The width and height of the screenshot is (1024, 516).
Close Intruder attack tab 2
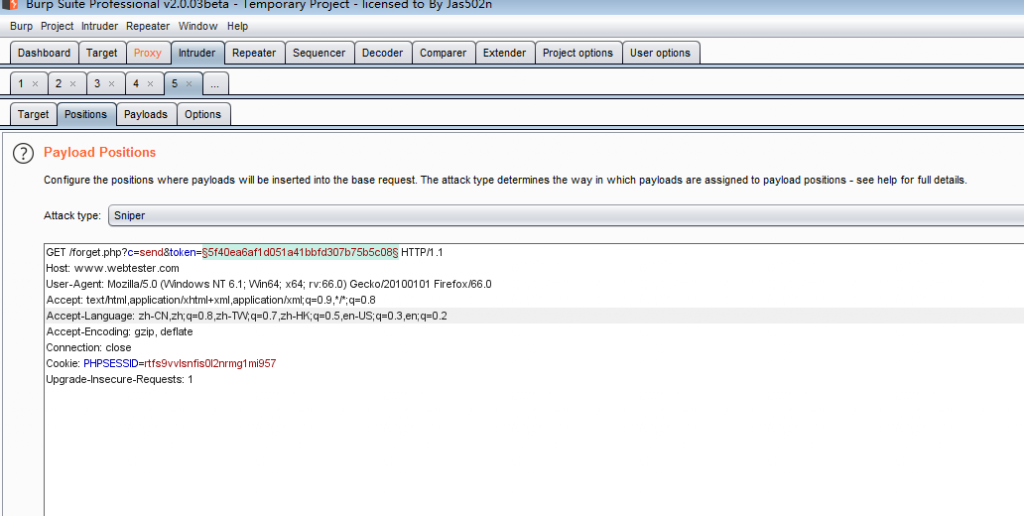click(72, 84)
